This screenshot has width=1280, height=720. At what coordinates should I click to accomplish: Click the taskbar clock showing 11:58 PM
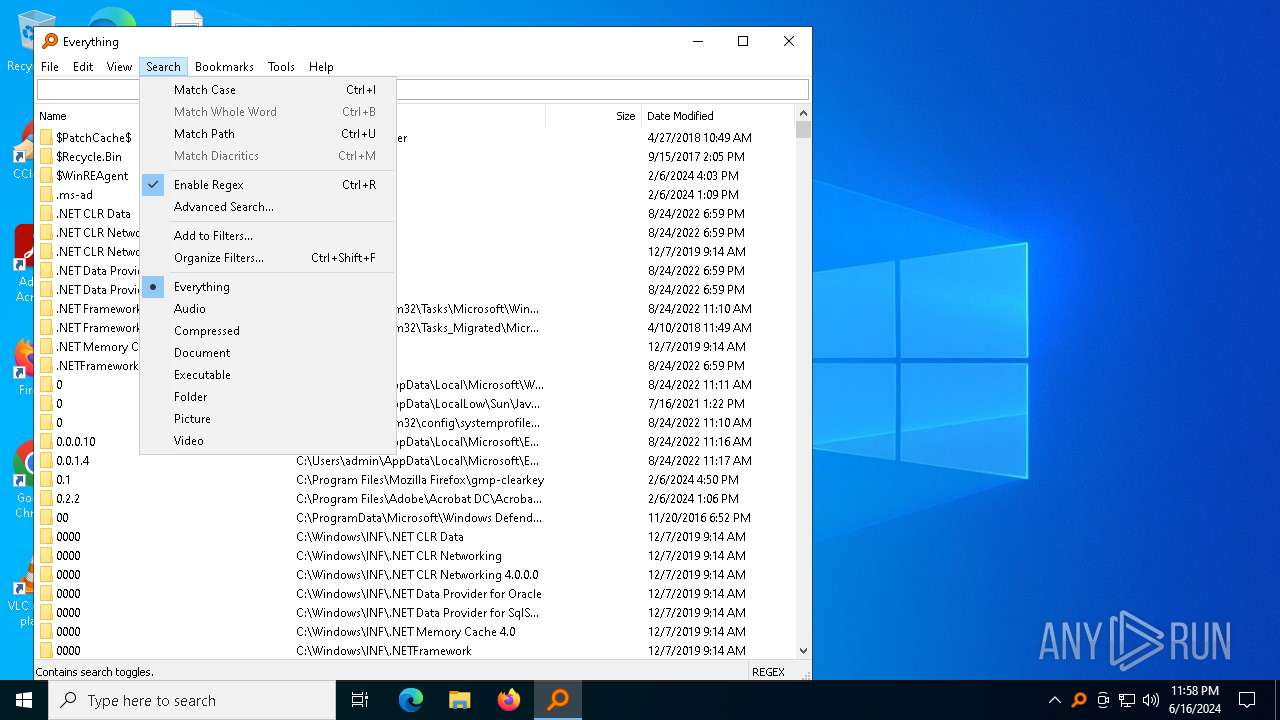click(1194, 700)
